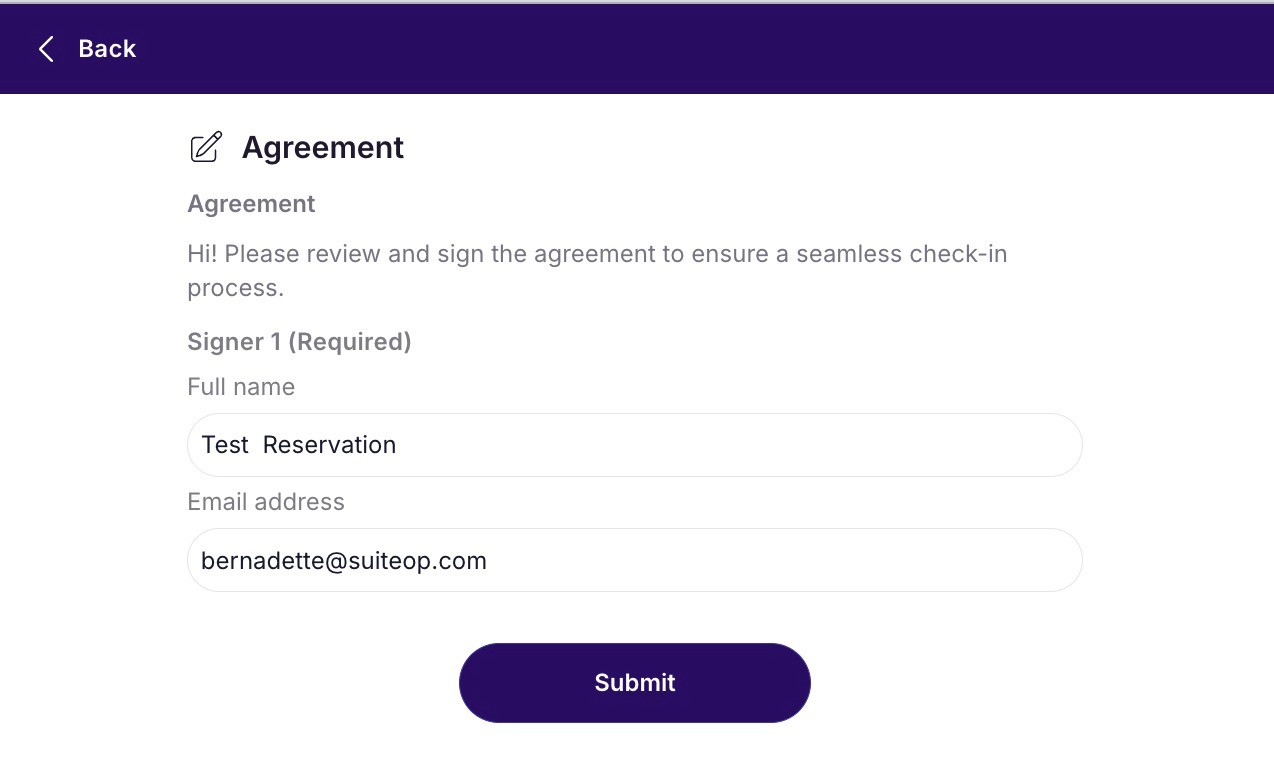1274x784 pixels.
Task: Click the Signer 1 (Required) label
Action: pyautogui.click(x=299, y=342)
